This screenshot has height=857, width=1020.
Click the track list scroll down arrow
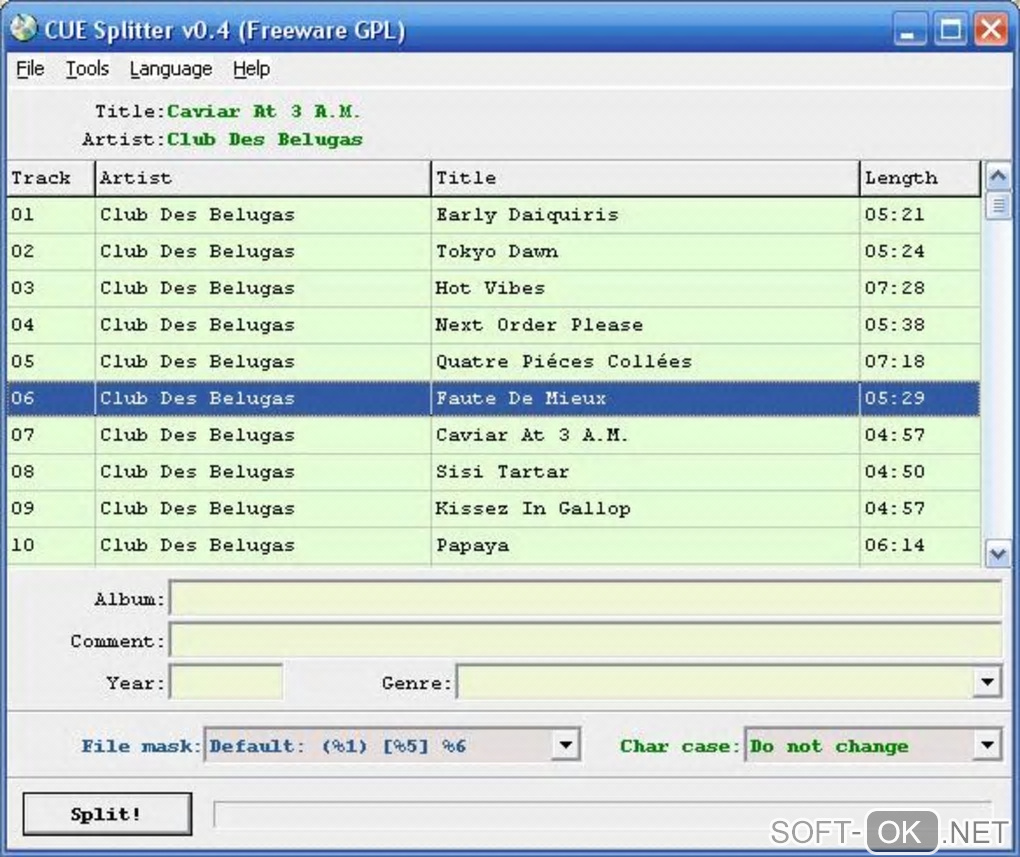pyautogui.click(x=998, y=554)
